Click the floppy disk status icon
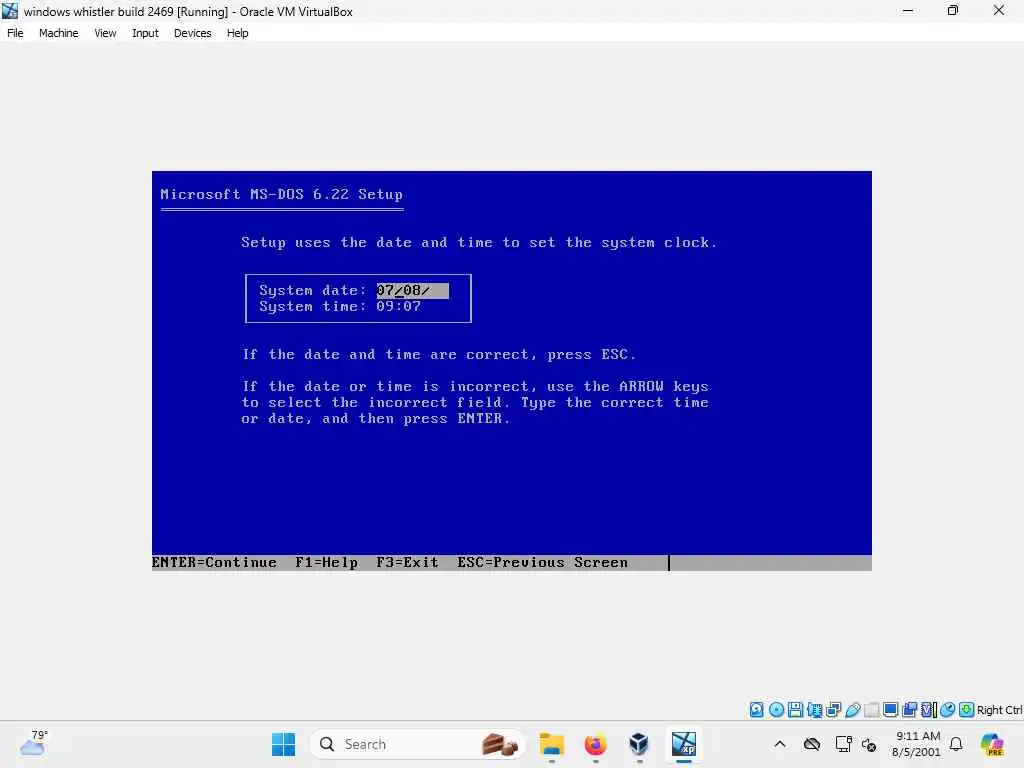The image size is (1024, 768). (795, 710)
